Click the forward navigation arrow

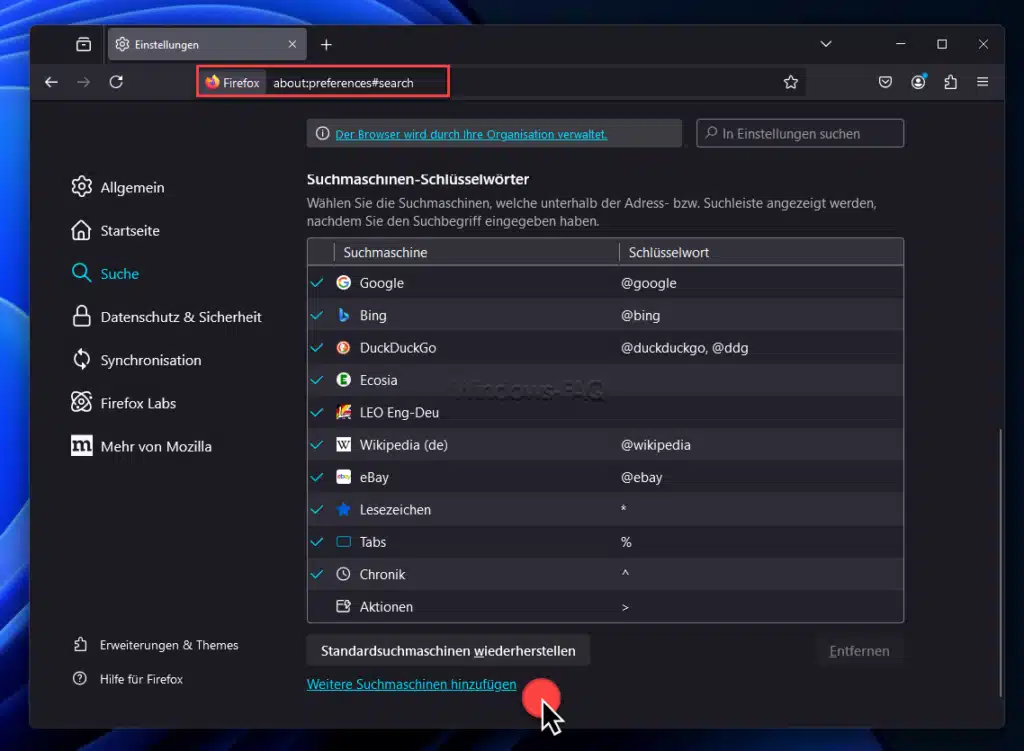84,82
